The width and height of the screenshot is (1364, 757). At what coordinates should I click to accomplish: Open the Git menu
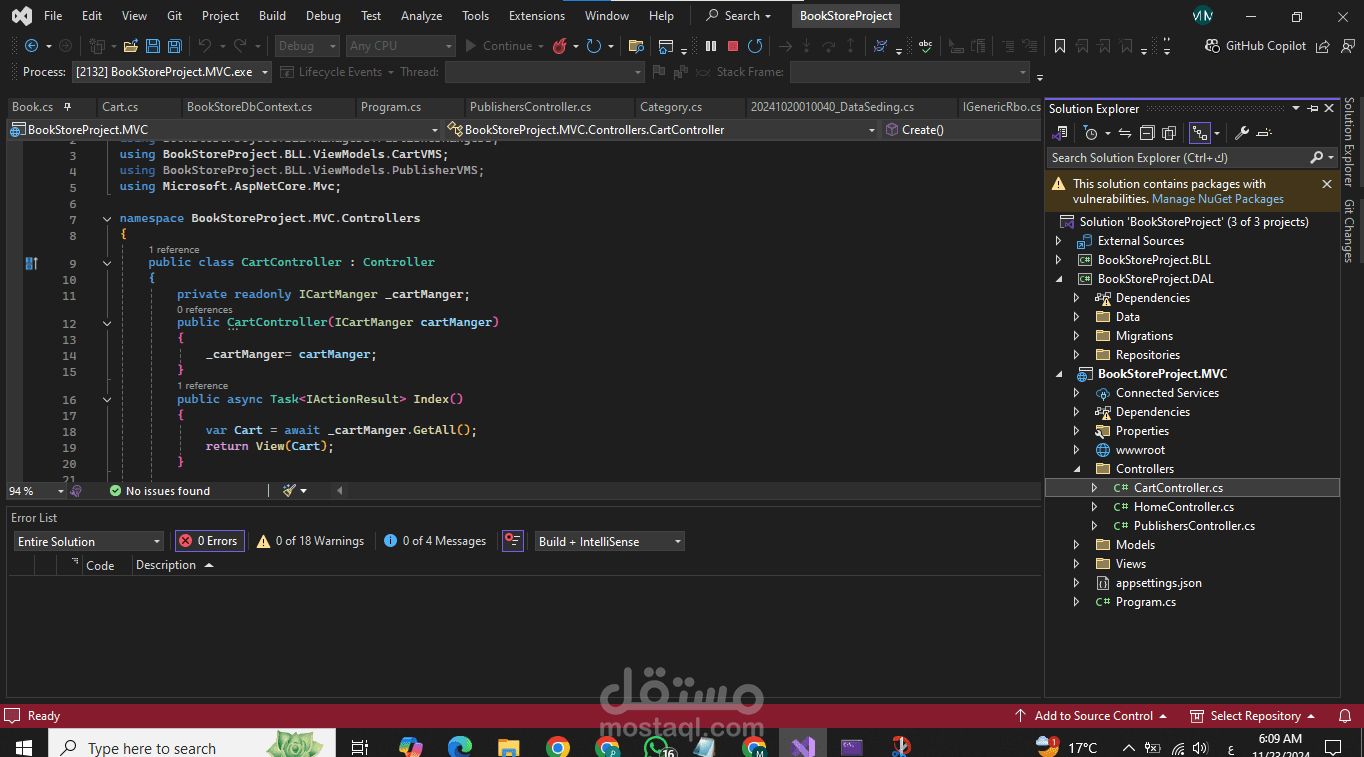pyautogui.click(x=175, y=16)
